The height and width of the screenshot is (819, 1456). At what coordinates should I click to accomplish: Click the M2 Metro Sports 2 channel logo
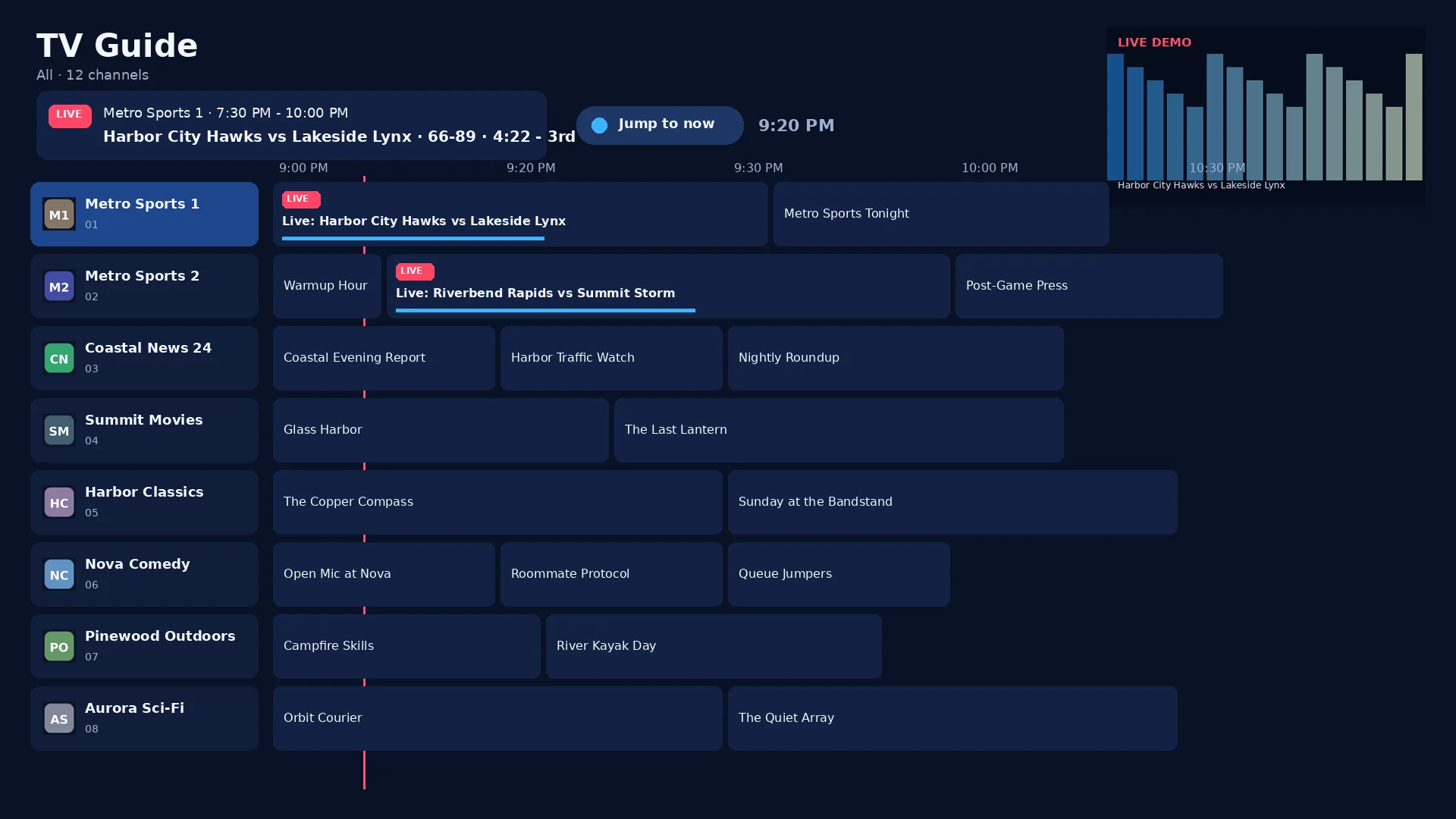pos(59,286)
